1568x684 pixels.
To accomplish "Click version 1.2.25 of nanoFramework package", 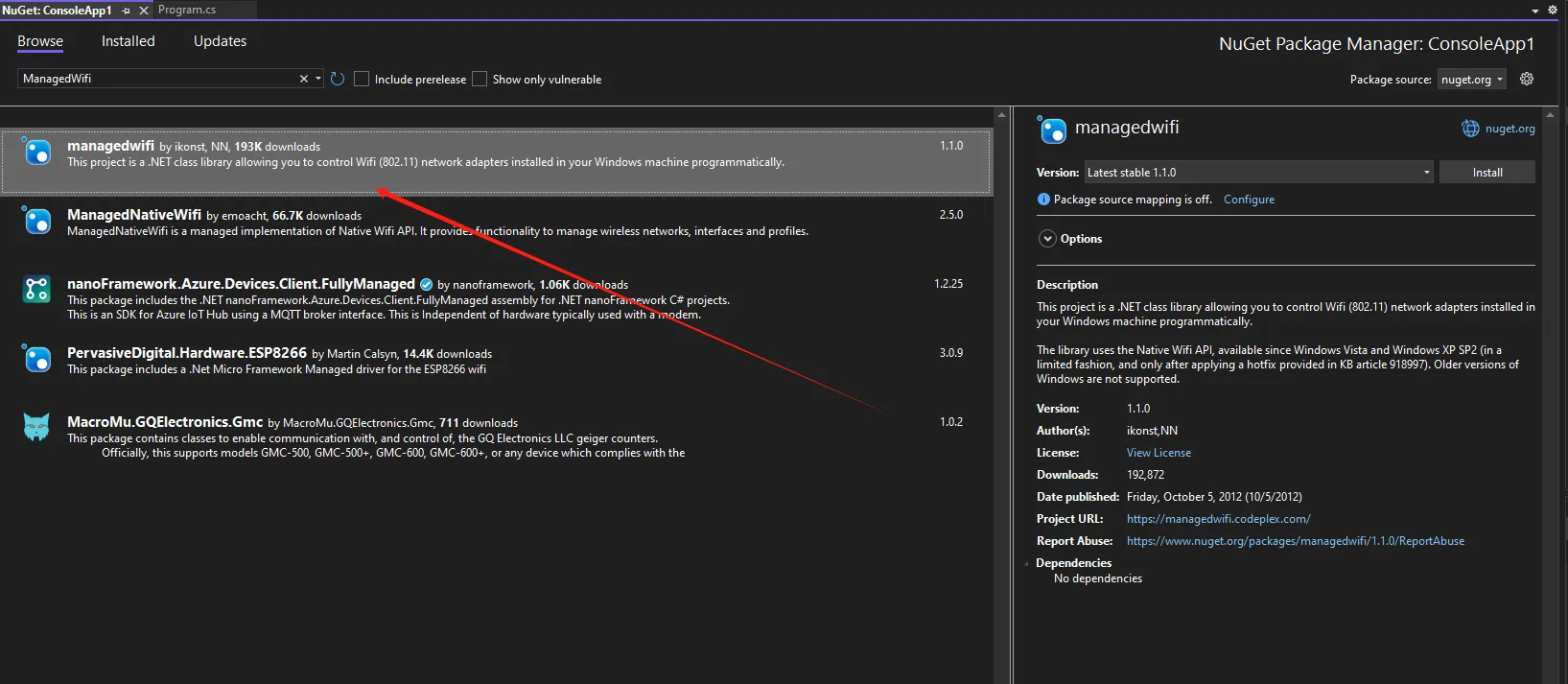I will click(x=948, y=284).
